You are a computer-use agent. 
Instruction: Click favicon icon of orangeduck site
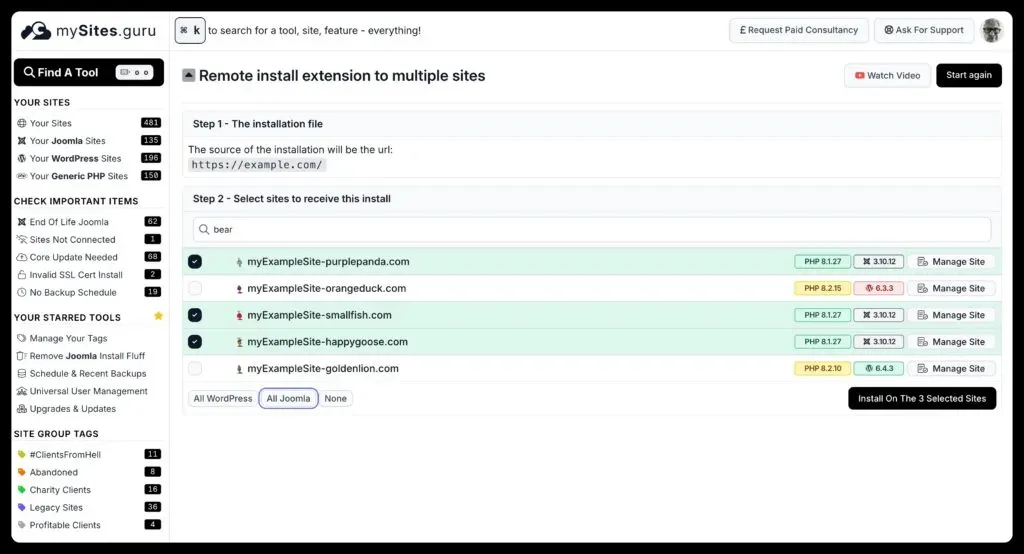[239, 289]
